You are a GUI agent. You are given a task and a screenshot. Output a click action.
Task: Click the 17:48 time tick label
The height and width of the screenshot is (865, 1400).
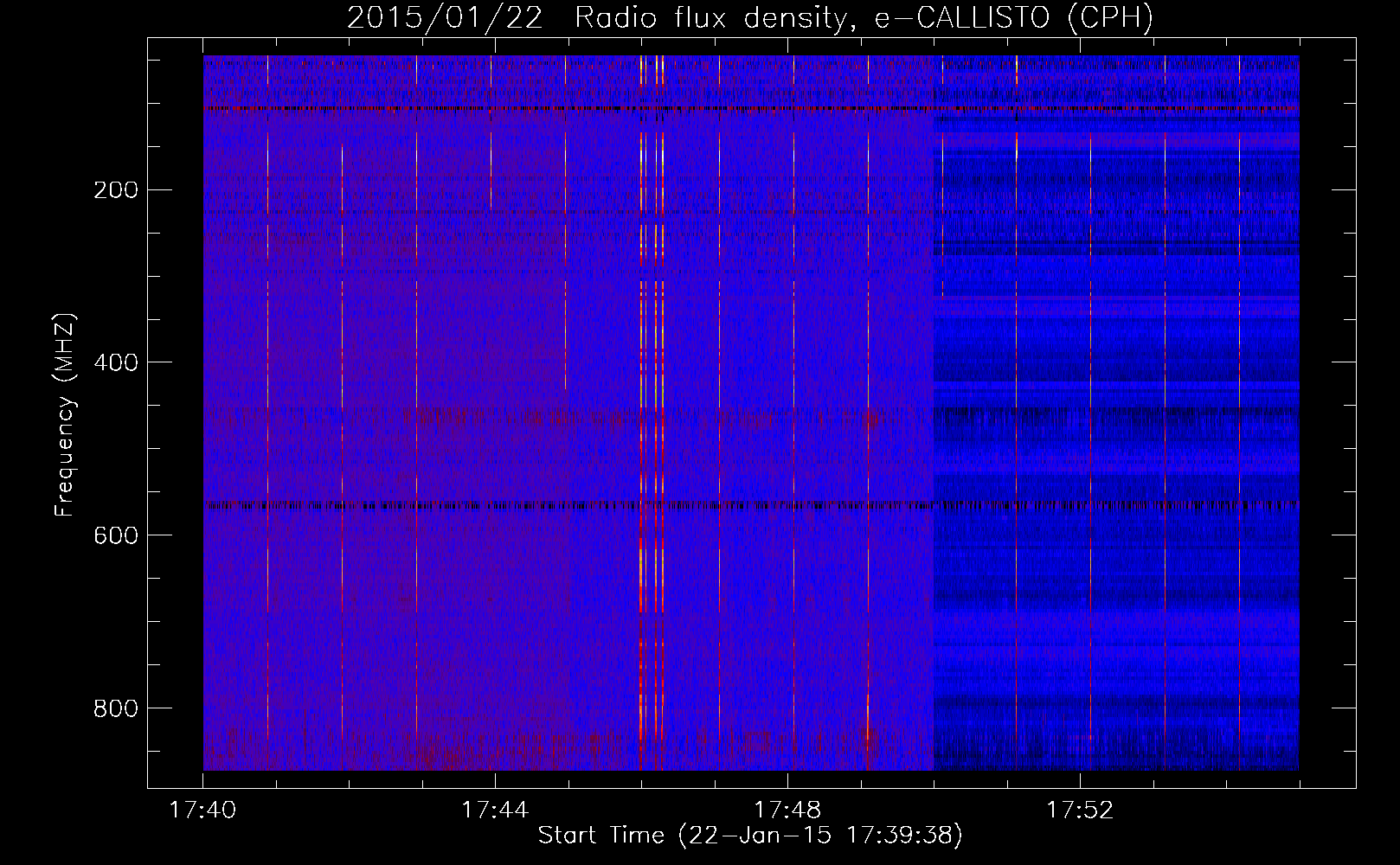click(x=787, y=811)
